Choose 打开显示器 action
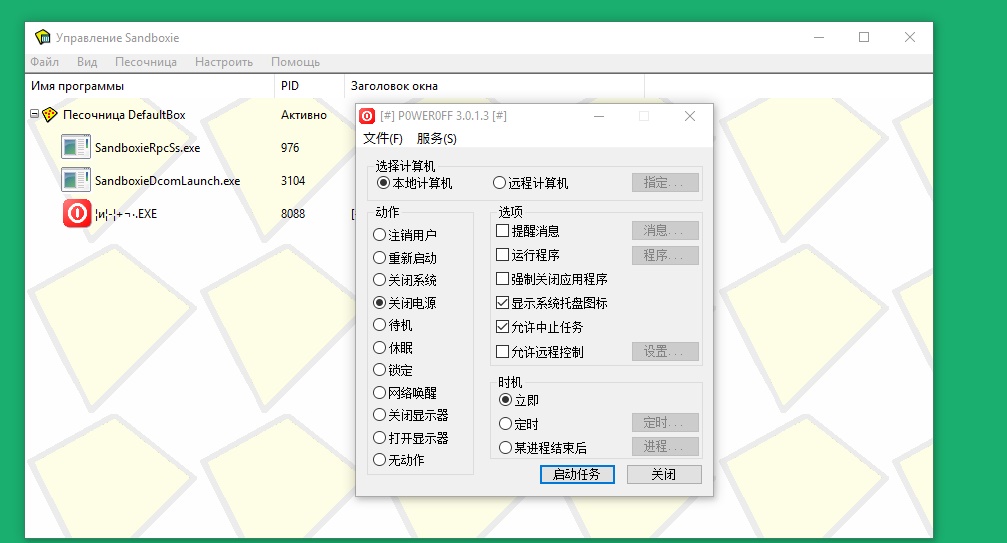 [411, 438]
